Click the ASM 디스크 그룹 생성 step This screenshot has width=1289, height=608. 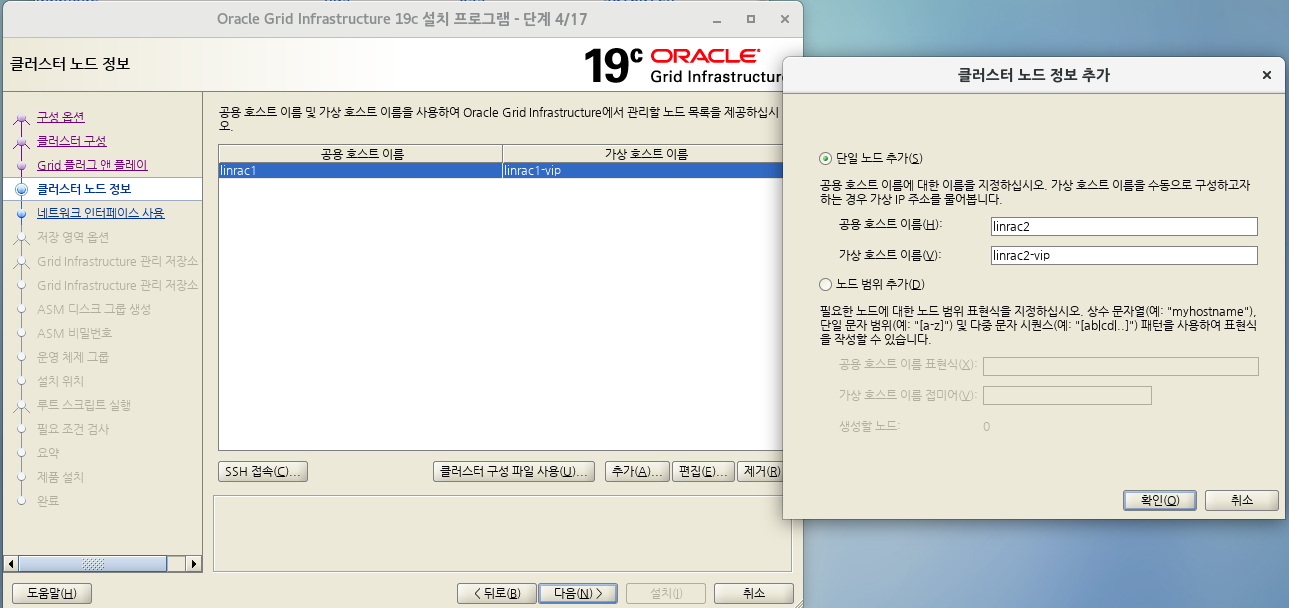pos(94,309)
